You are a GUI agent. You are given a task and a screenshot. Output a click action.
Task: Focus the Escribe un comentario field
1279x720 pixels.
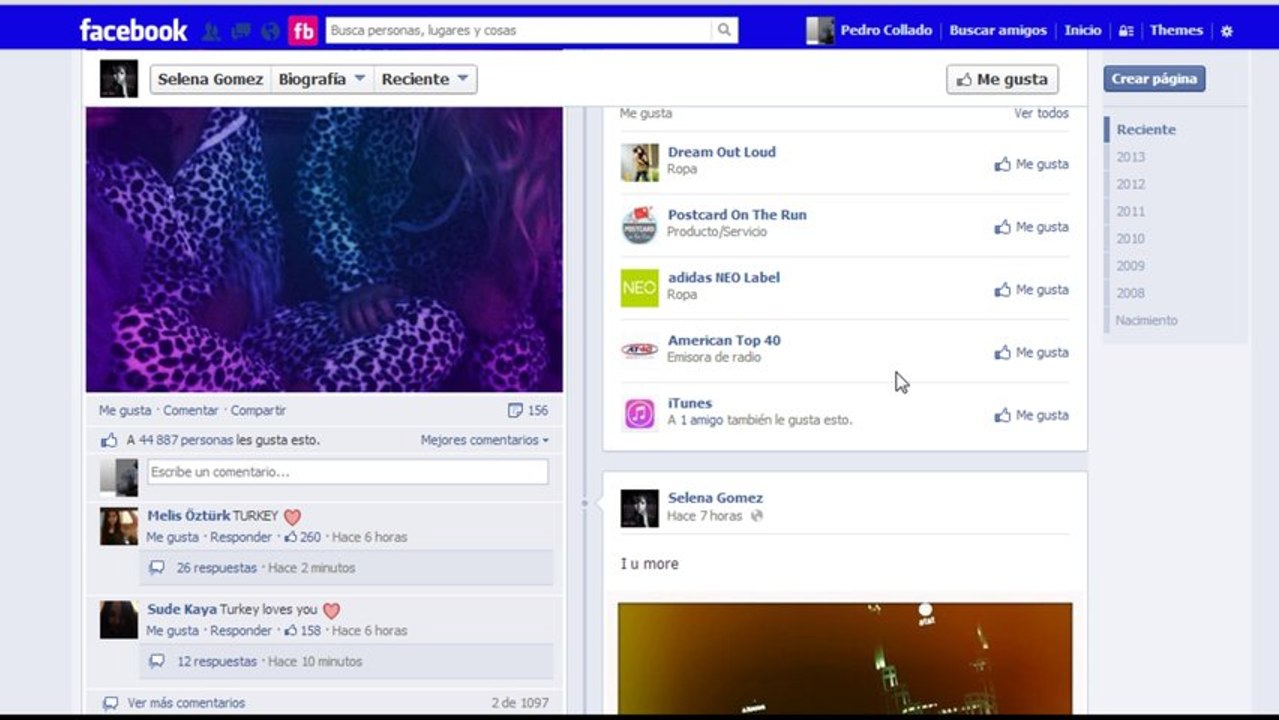pyautogui.click(x=348, y=472)
